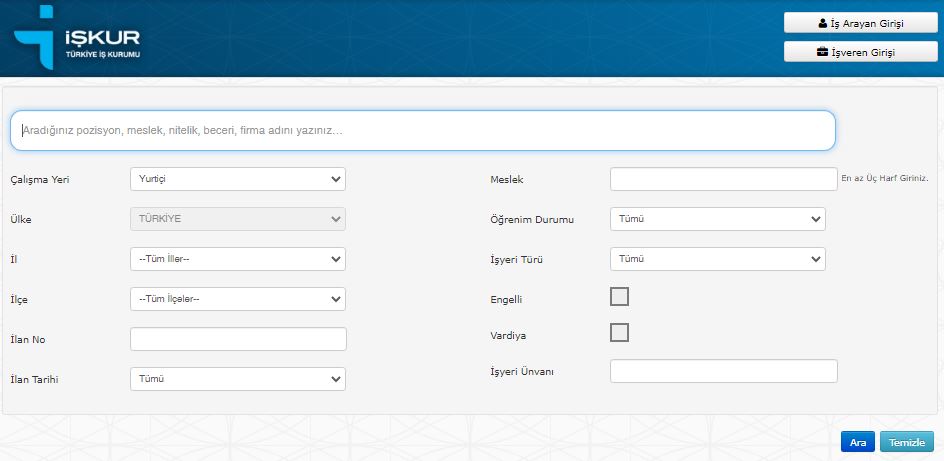The height and width of the screenshot is (461, 944).
Task: Expand the Öğrenim Durumu dropdown
Action: (x=717, y=219)
